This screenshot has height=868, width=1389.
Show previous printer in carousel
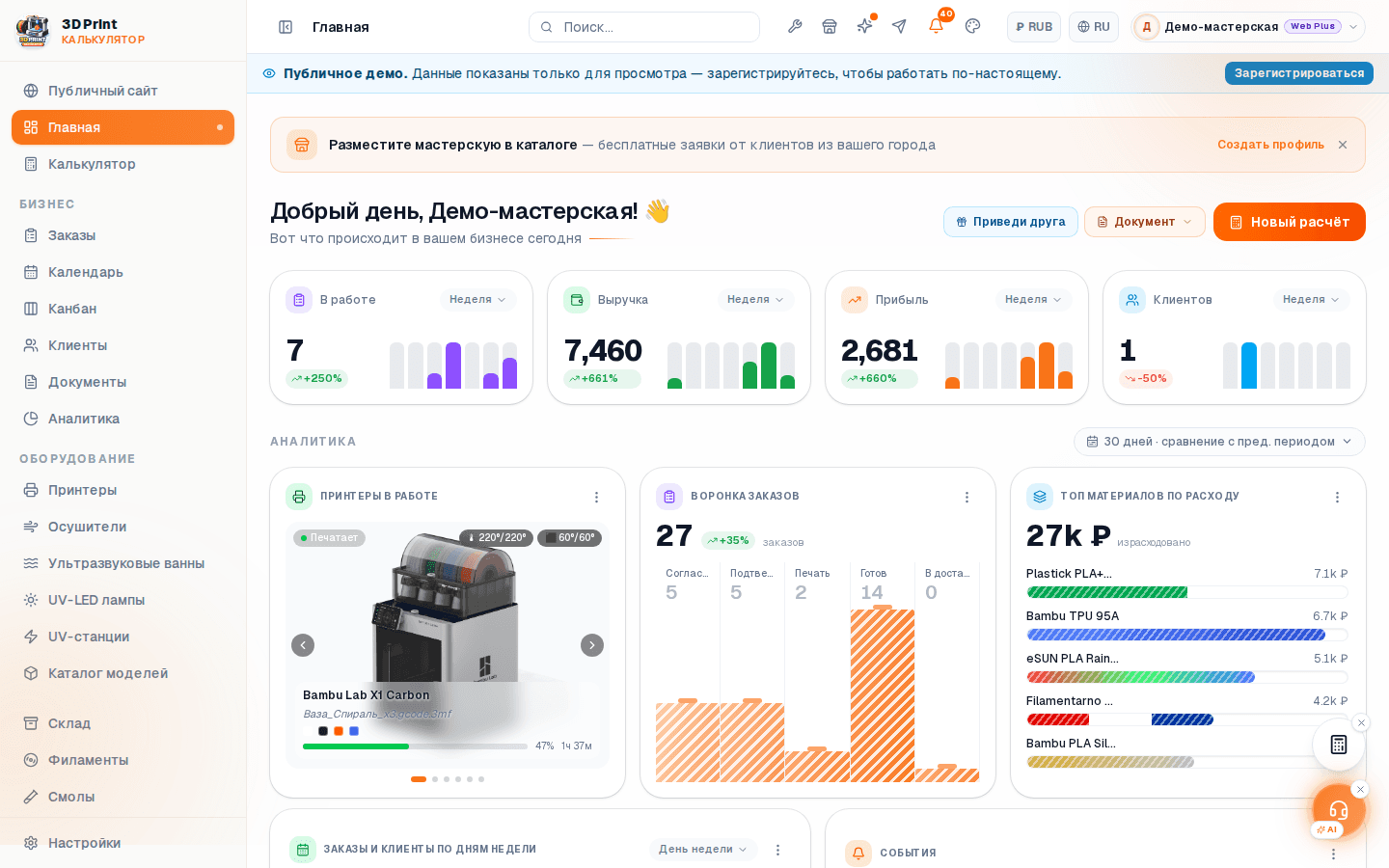click(303, 645)
